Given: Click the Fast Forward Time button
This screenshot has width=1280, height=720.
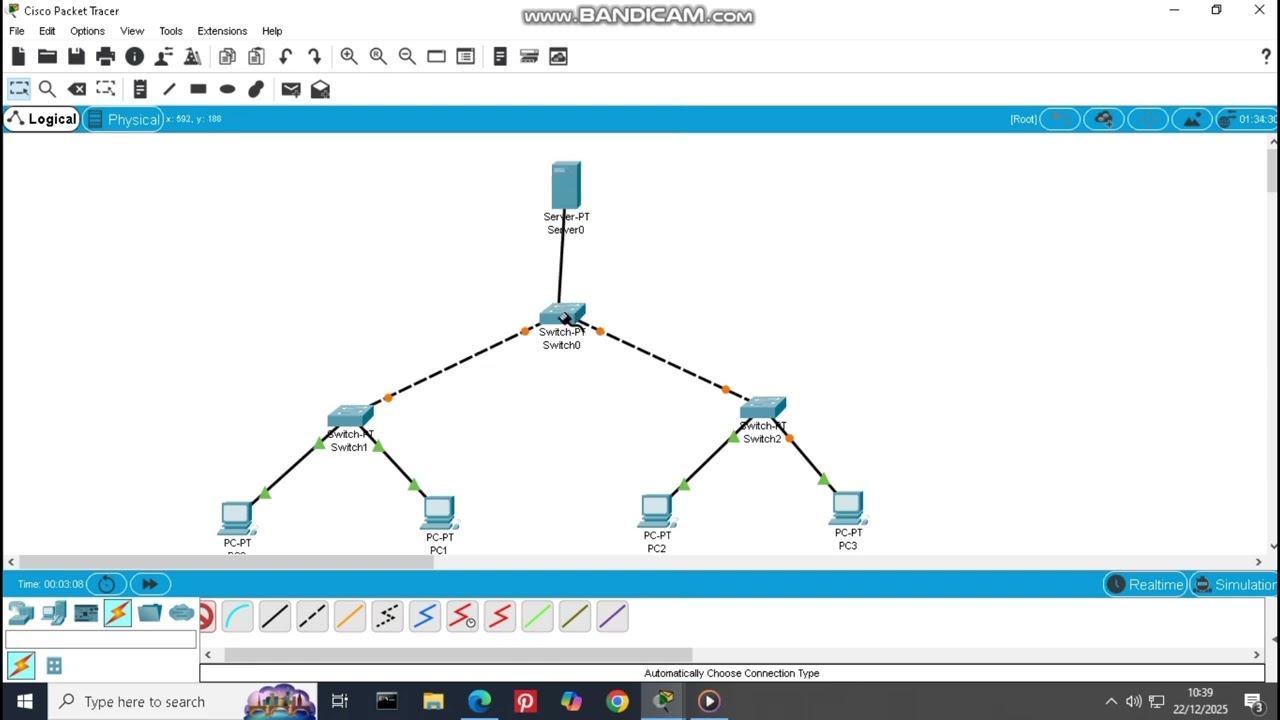Looking at the screenshot, I should (149, 584).
